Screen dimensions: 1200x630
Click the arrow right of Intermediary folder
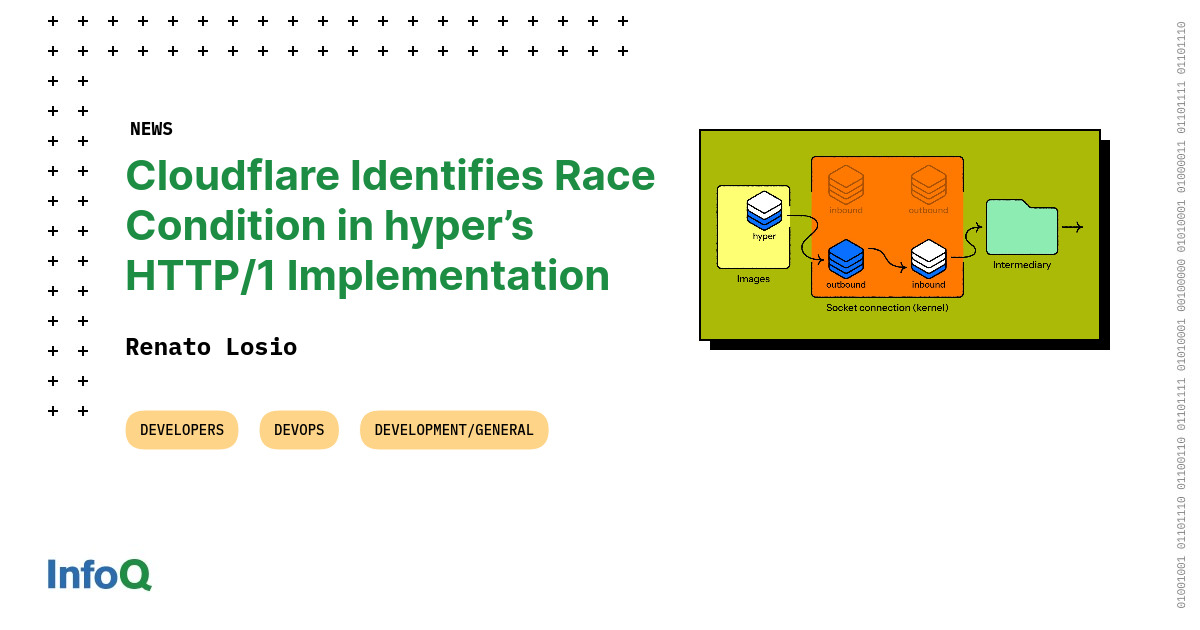pos(1072,227)
